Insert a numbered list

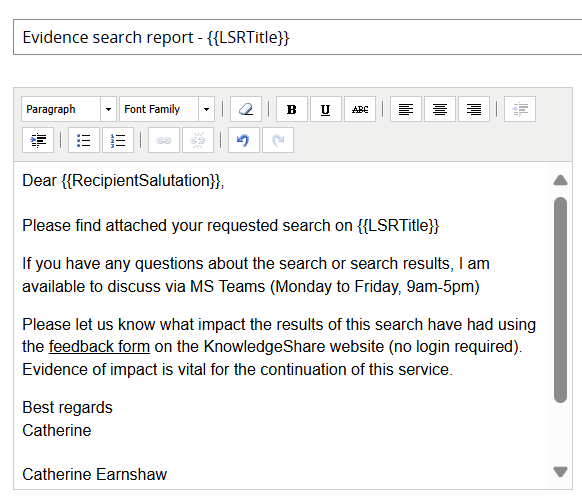(118, 140)
